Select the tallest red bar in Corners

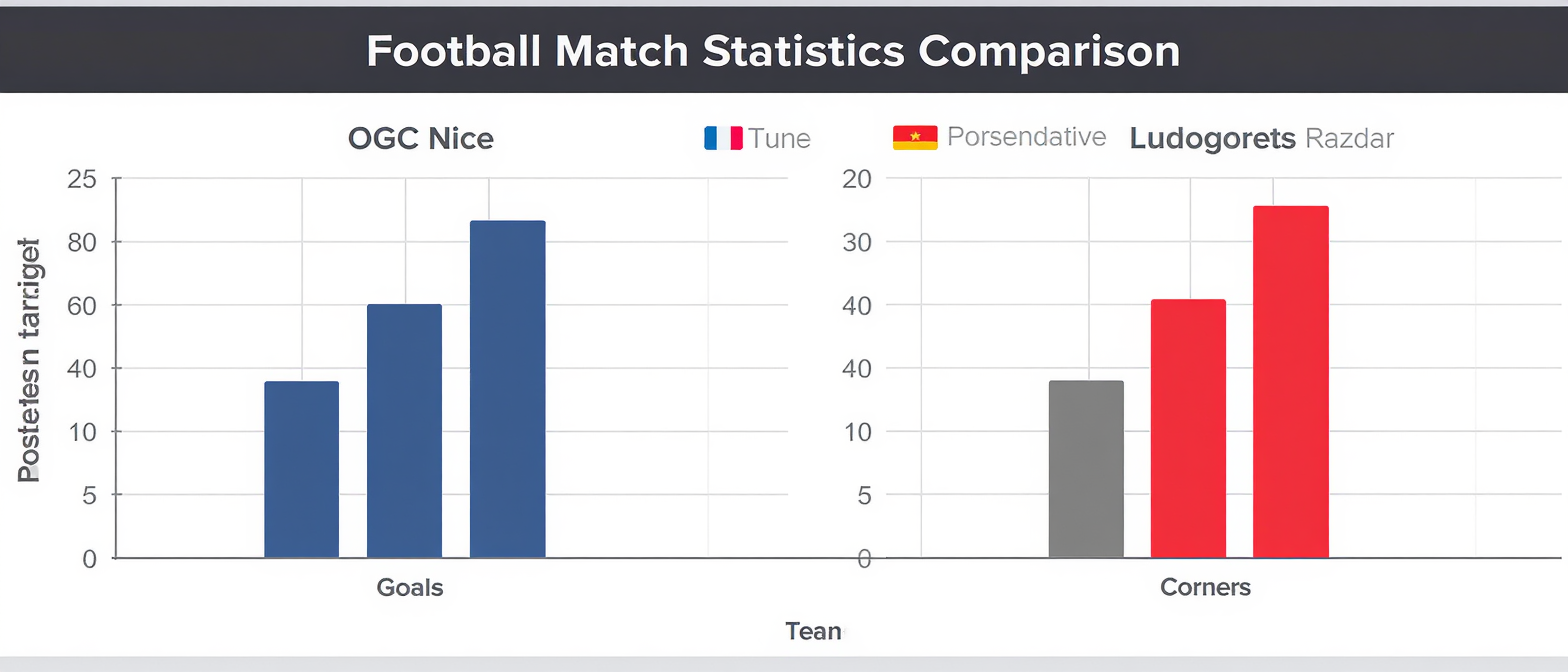pos(1290,381)
